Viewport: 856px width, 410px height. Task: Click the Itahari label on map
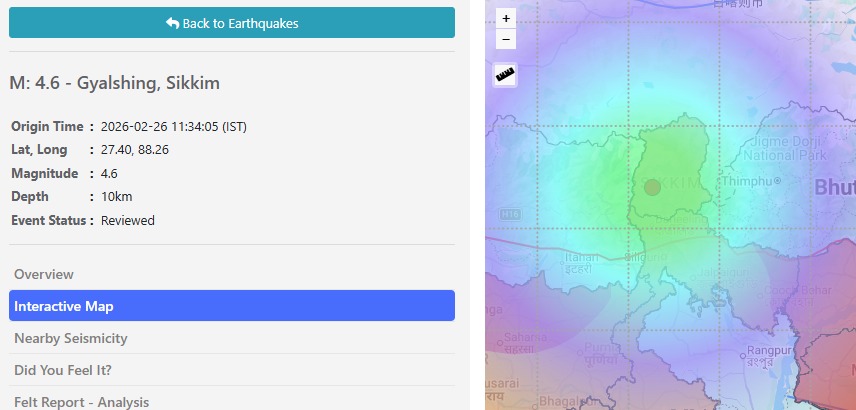[x=581, y=258]
